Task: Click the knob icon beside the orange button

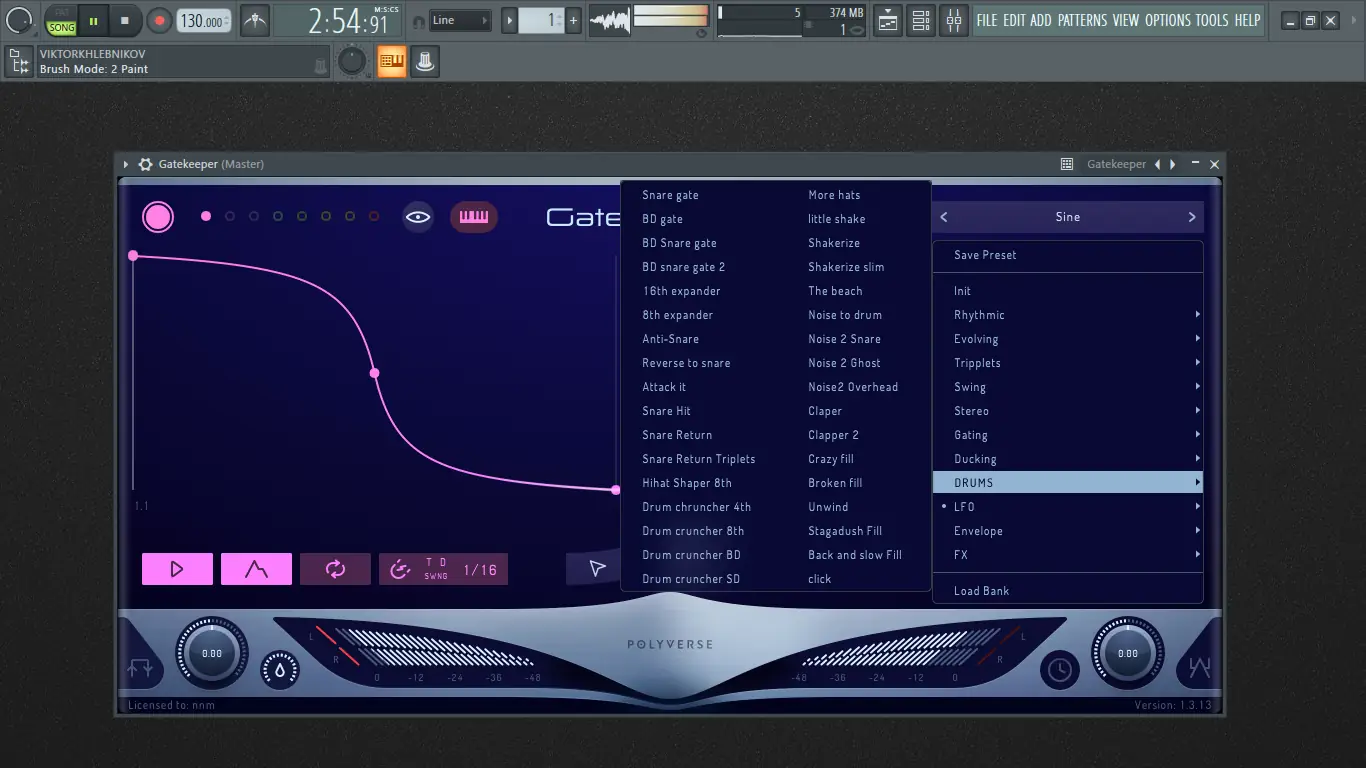Action: point(352,62)
